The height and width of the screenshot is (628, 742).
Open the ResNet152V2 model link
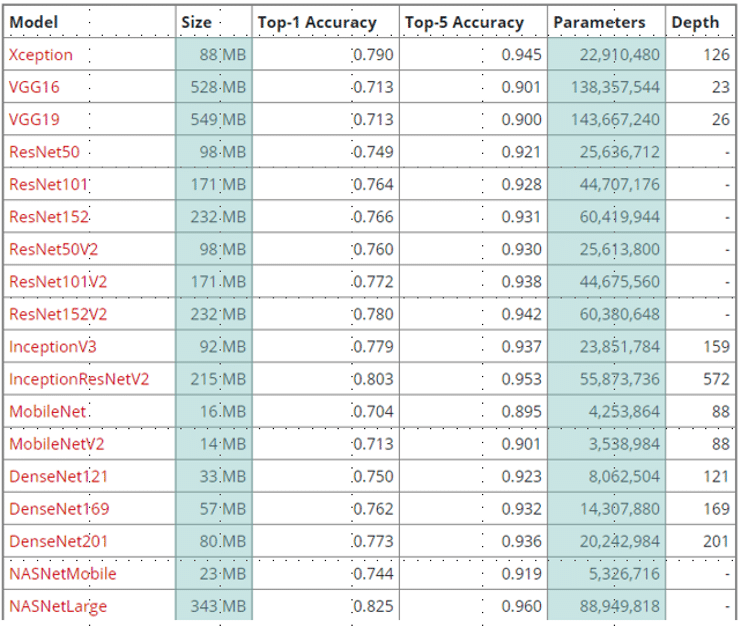pos(58,314)
